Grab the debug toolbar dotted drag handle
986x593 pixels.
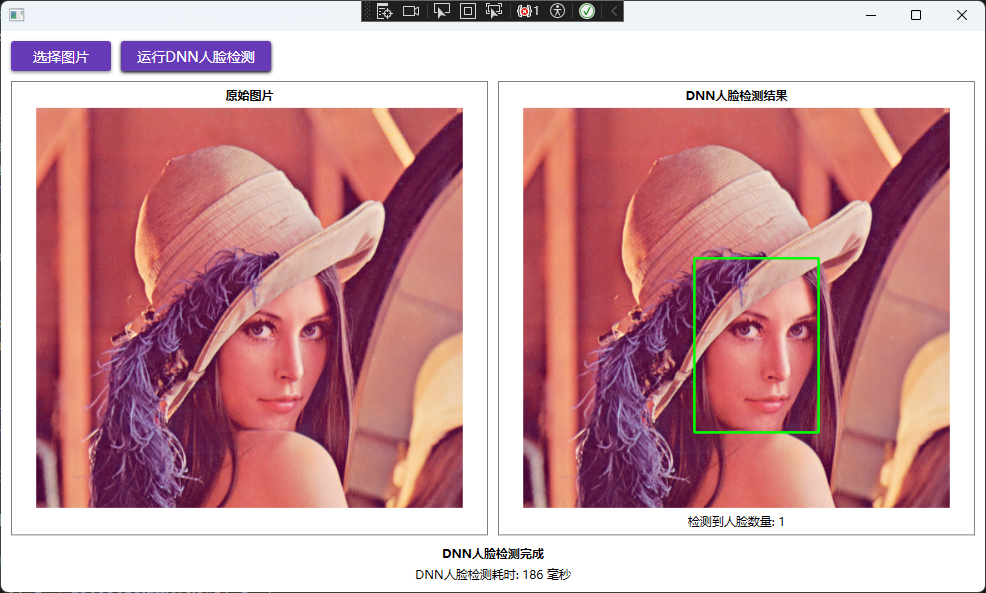click(368, 11)
